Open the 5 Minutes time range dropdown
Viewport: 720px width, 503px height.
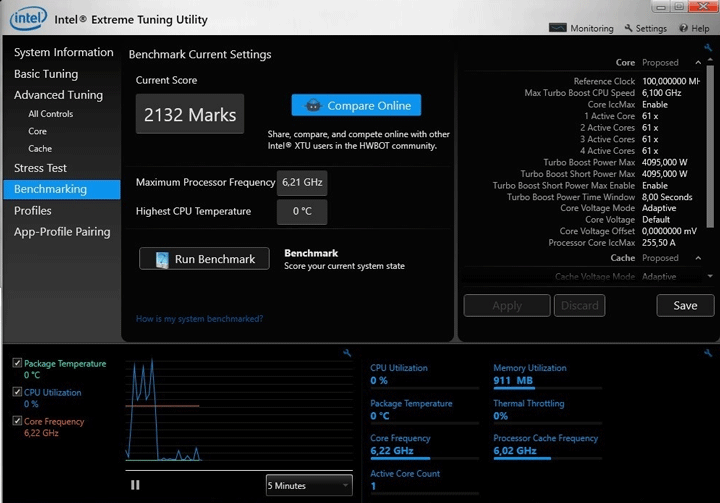click(x=309, y=485)
